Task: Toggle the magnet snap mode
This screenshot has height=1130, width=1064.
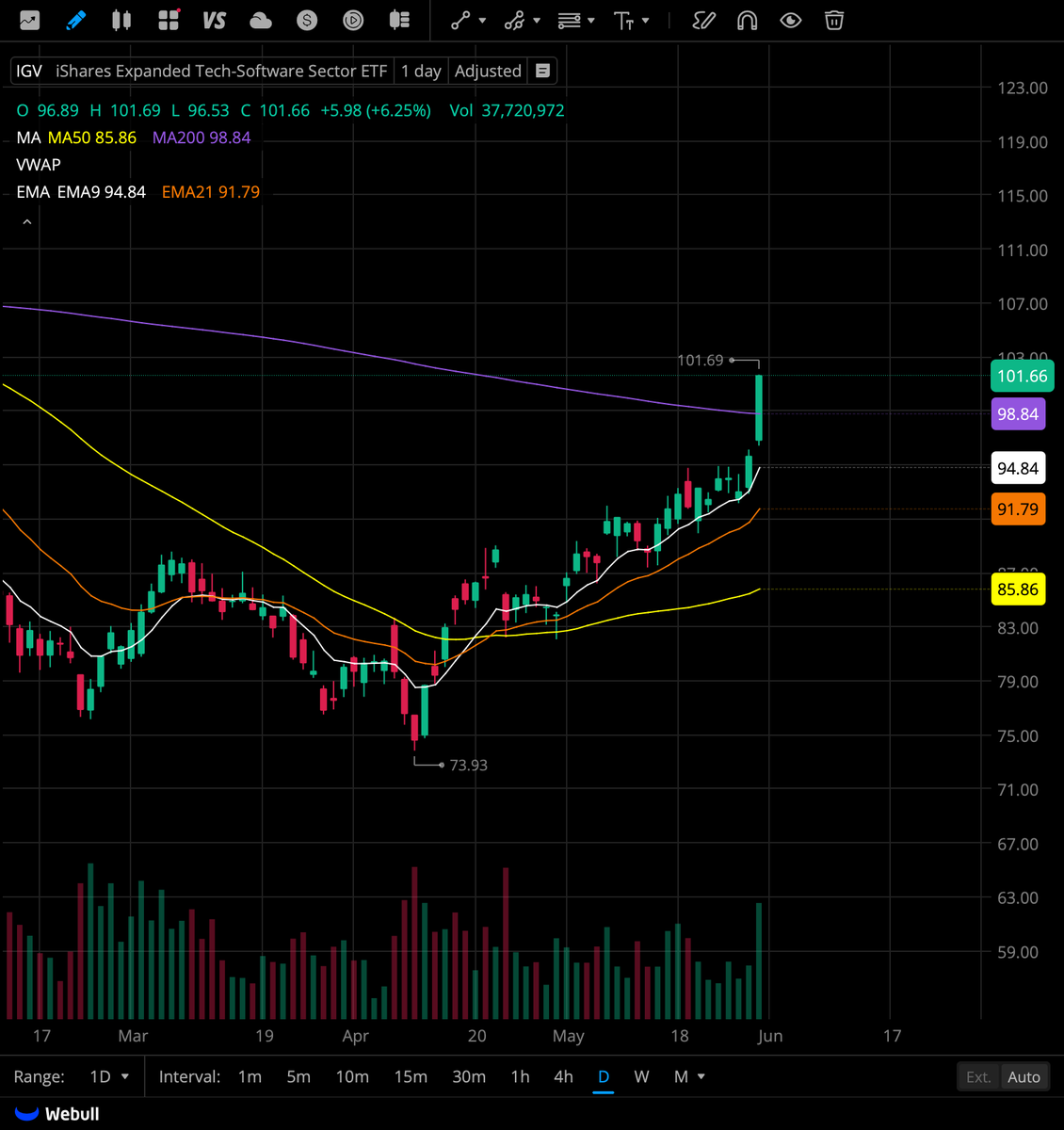Action: (747, 20)
